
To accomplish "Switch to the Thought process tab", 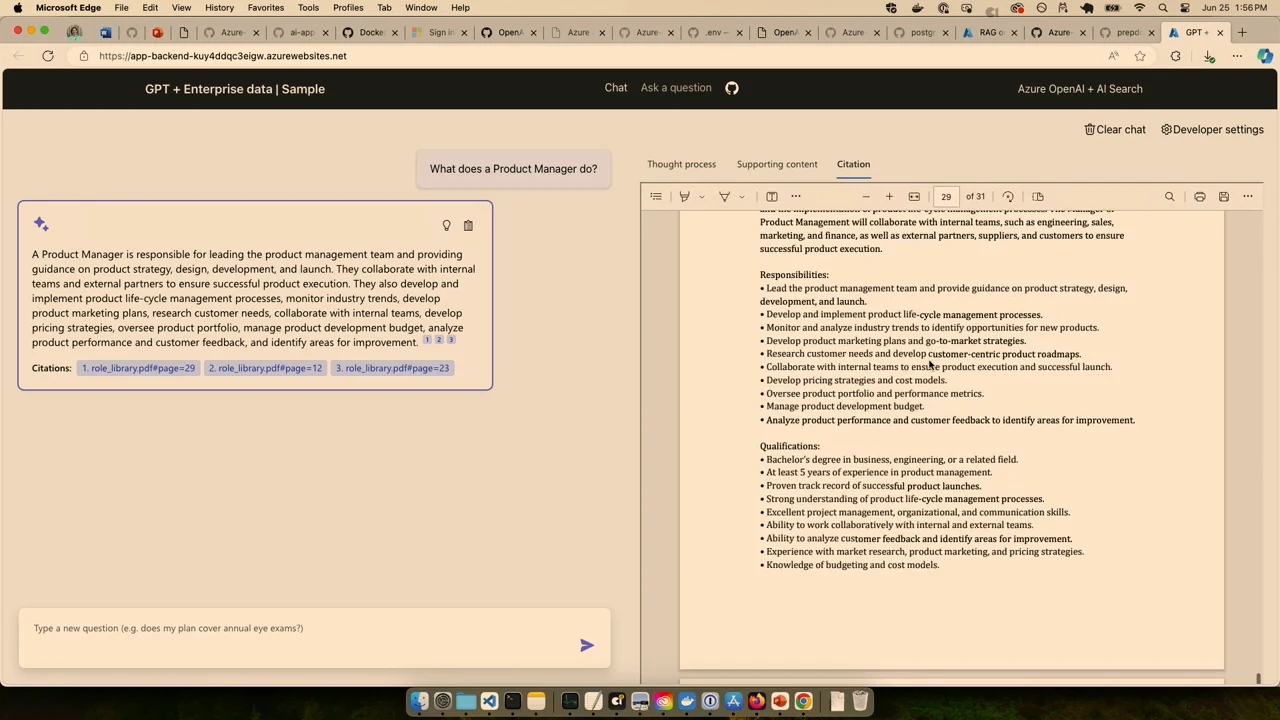I will [681, 164].
